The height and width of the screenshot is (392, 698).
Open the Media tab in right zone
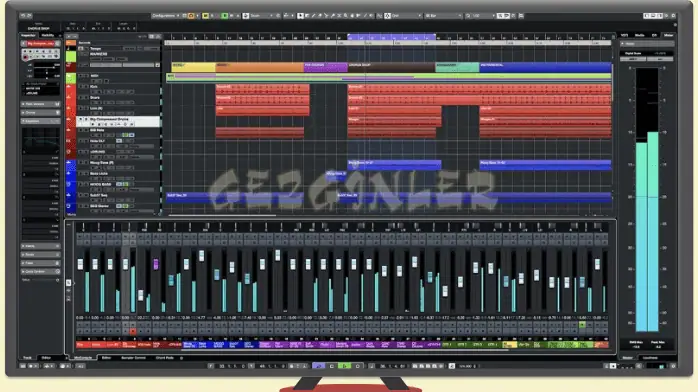[x=640, y=35]
